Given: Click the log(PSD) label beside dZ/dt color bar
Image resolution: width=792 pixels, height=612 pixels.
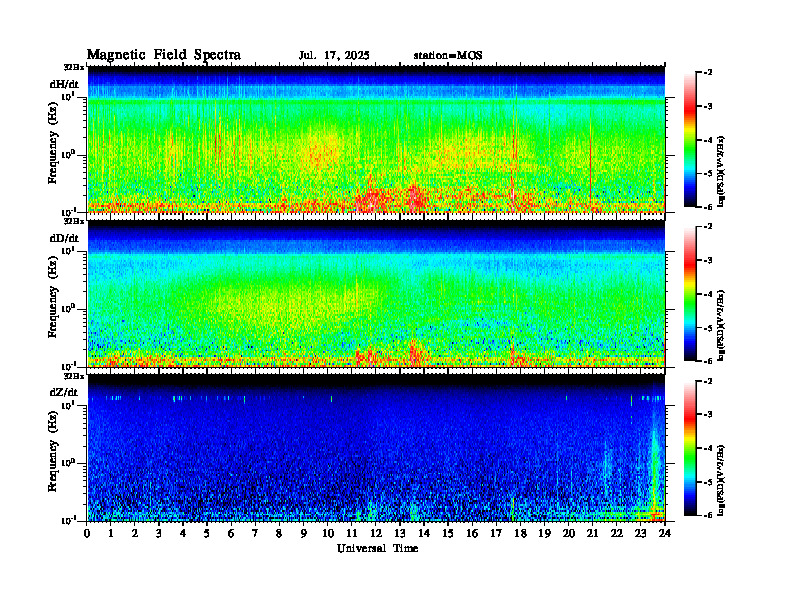Looking at the screenshot, I should pyautogui.click(x=722, y=480).
